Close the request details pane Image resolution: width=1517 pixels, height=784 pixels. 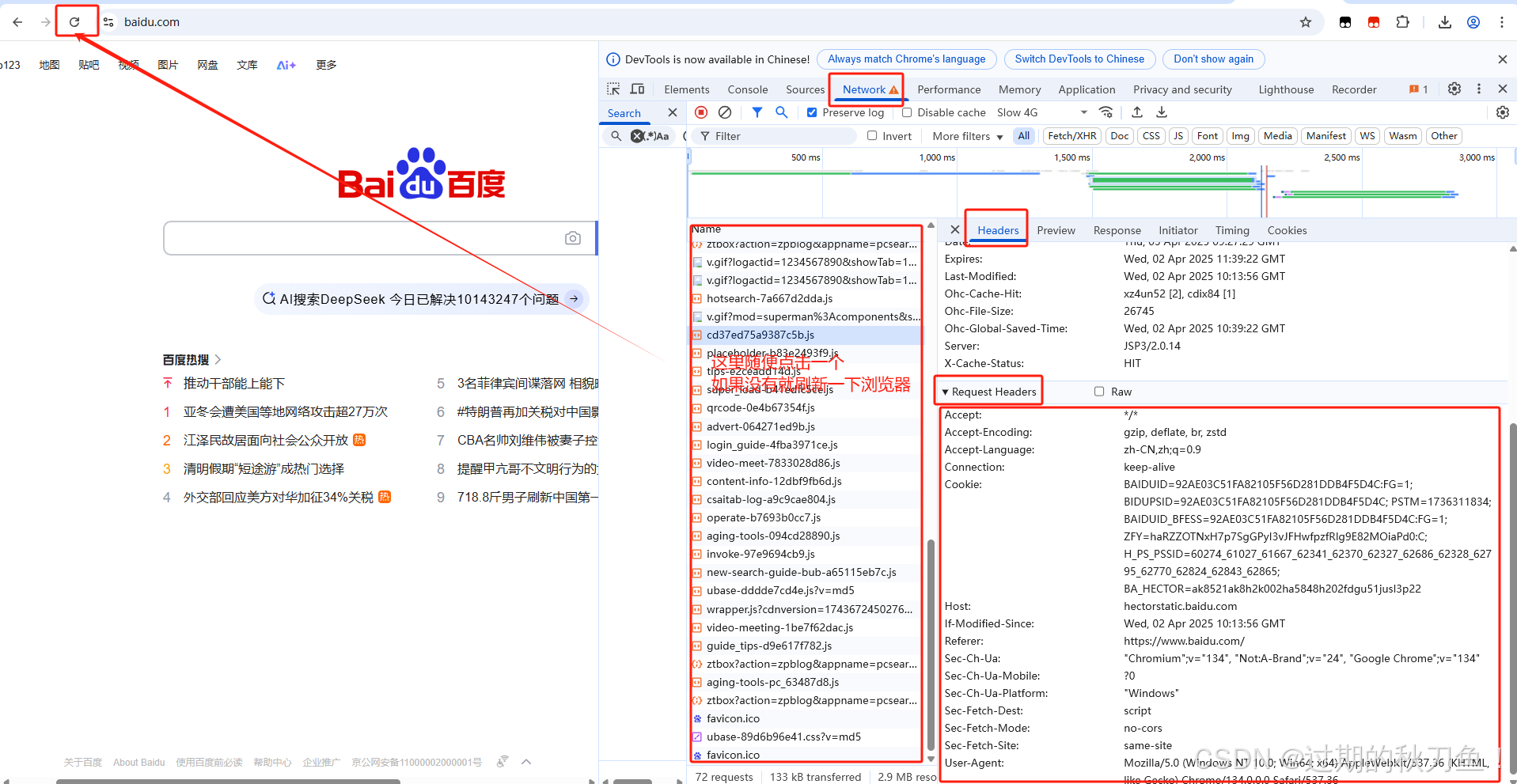[x=955, y=229]
